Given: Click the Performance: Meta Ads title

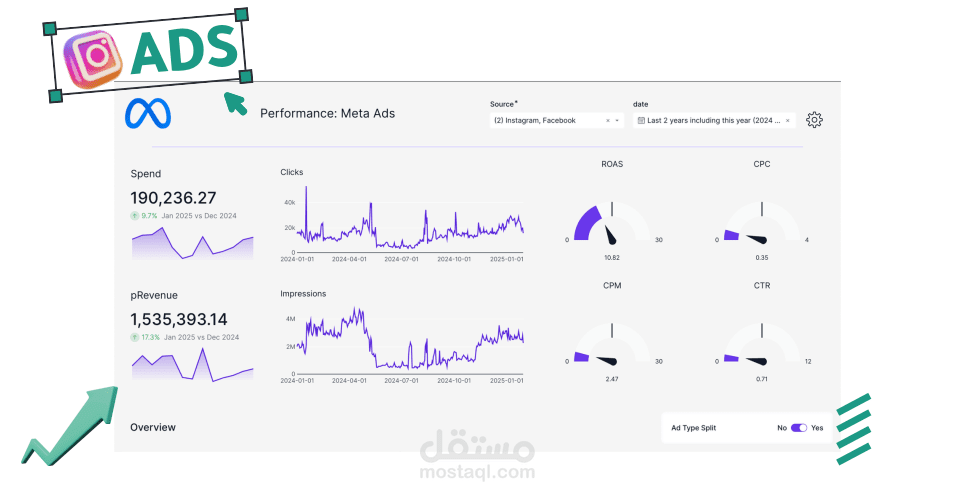Looking at the screenshot, I should [328, 113].
